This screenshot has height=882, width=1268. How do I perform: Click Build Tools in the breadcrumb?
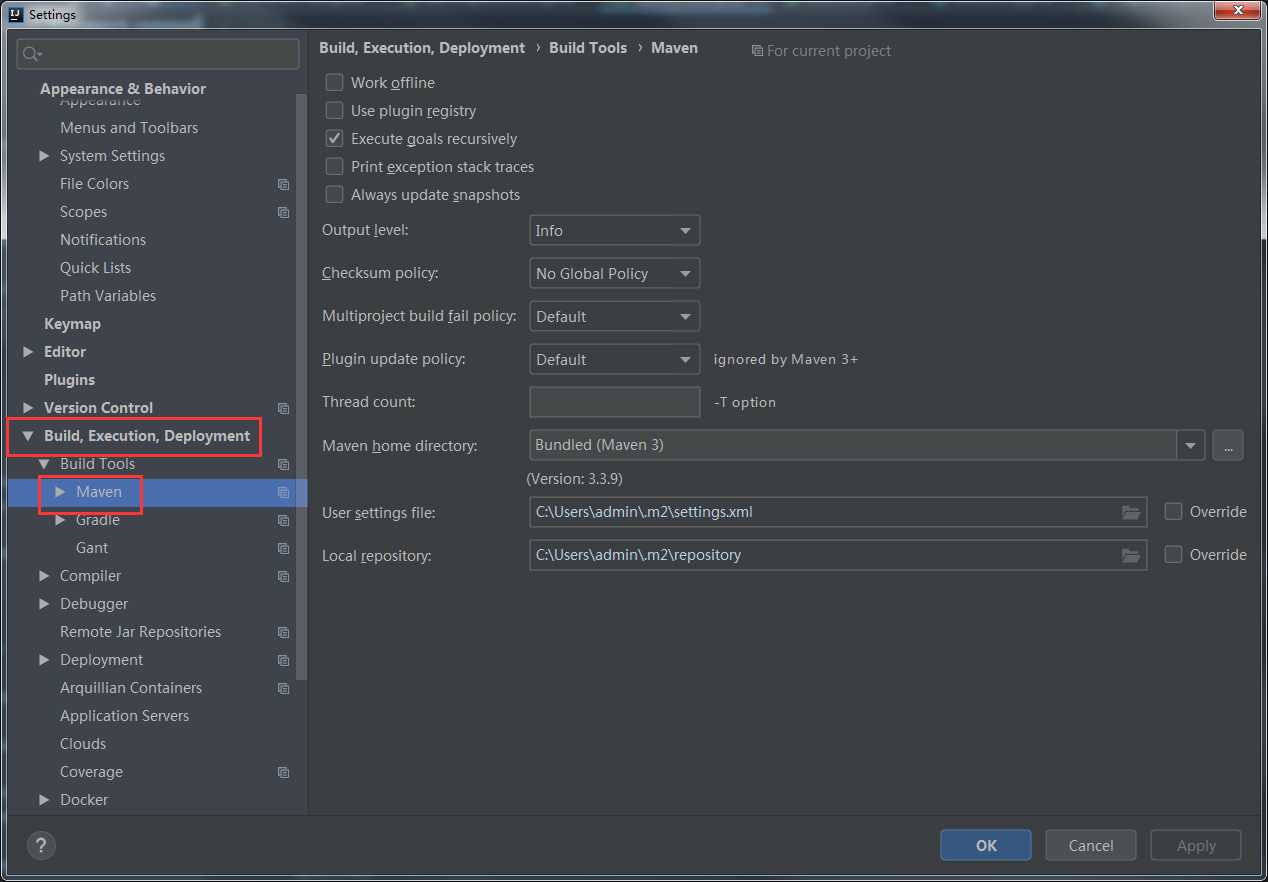pyautogui.click(x=588, y=48)
